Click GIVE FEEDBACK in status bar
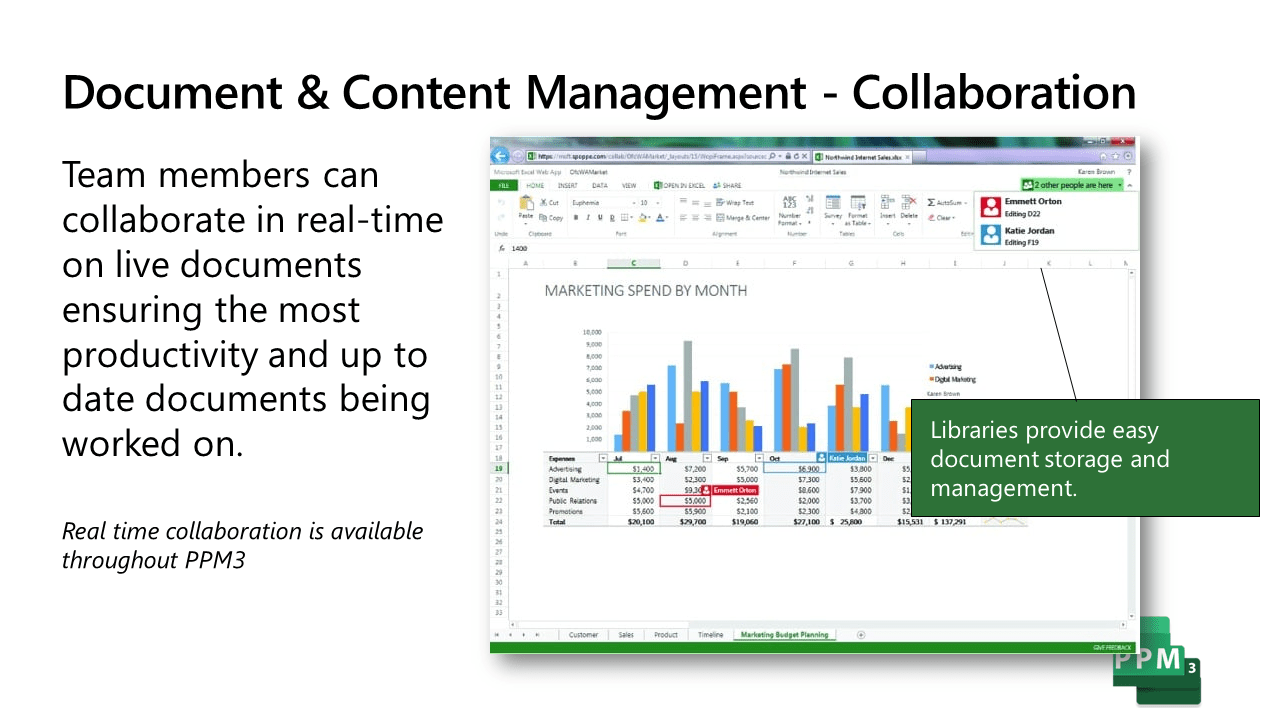The width and height of the screenshot is (1280, 720). pyautogui.click(x=1112, y=648)
